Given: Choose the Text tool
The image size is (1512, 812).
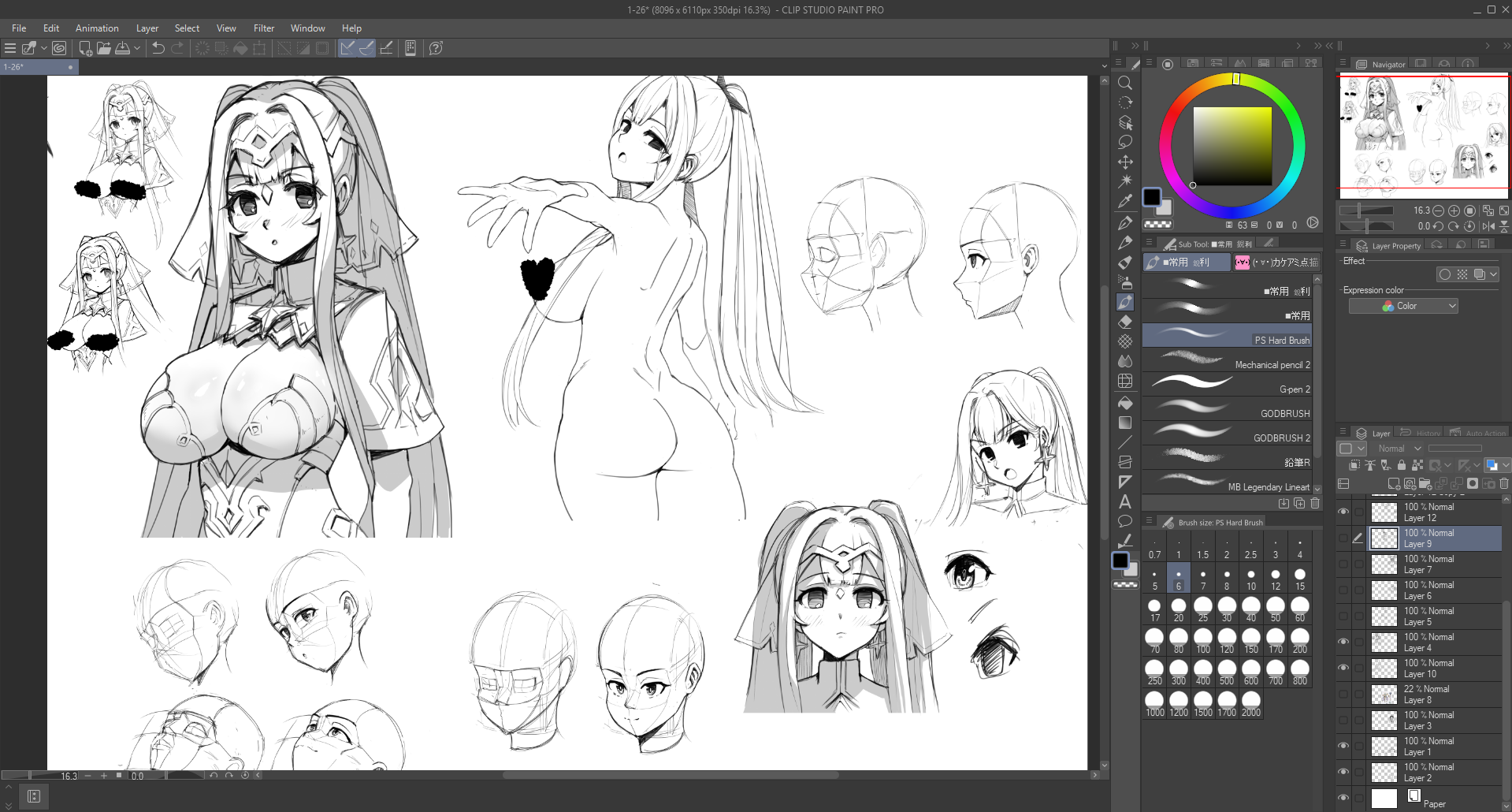Looking at the screenshot, I should (1125, 501).
